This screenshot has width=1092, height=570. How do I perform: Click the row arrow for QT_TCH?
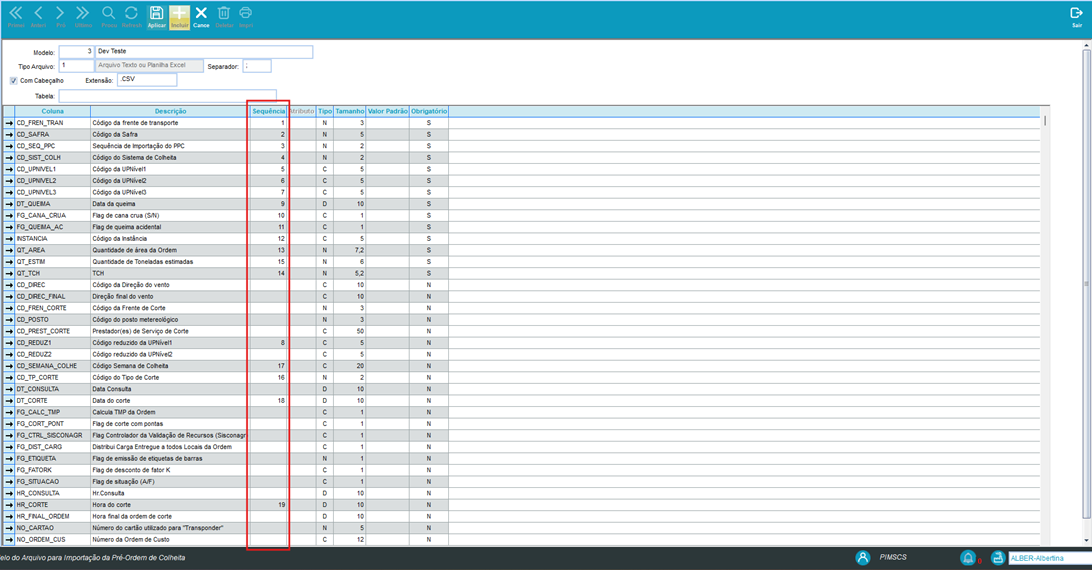click(x=9, y=273)
